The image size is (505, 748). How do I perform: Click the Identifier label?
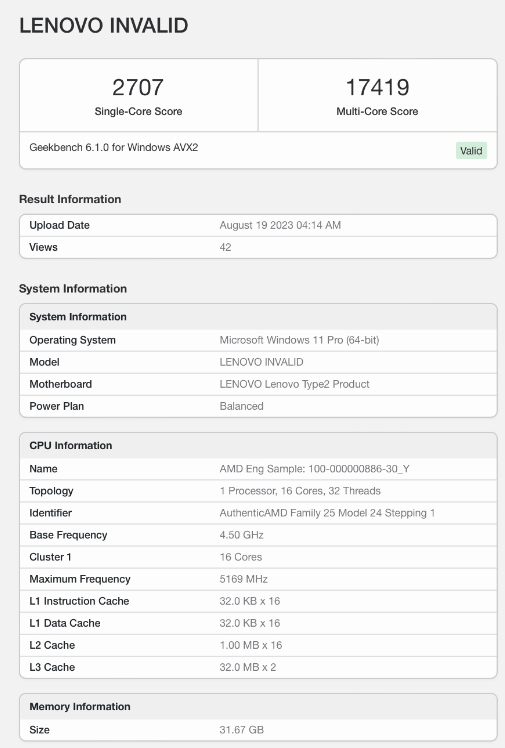51,513
